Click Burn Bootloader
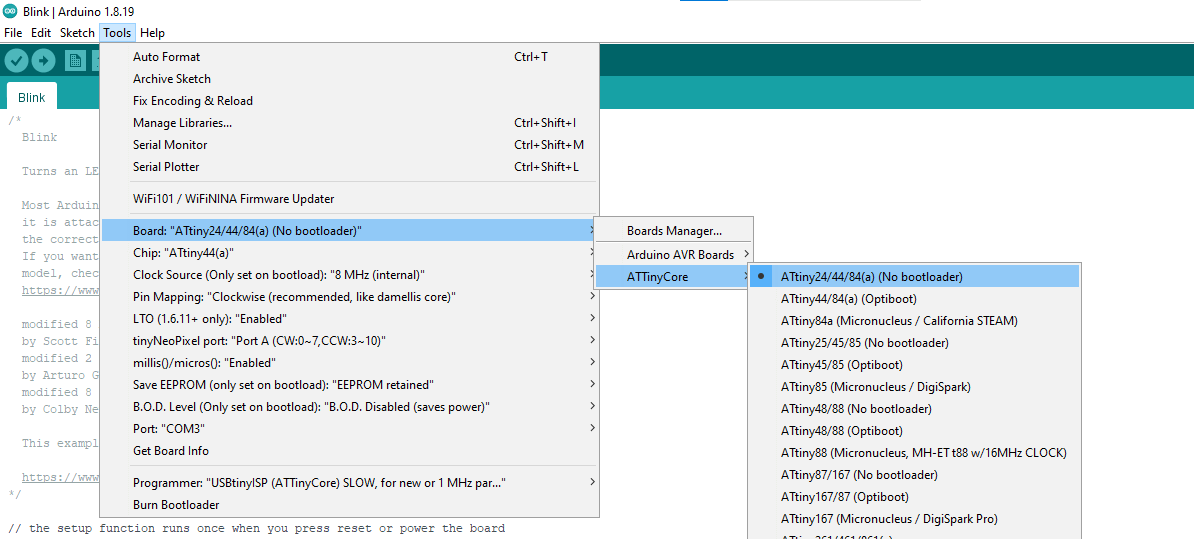Screen dimensions: 1194x539 [x=350, y=505]
